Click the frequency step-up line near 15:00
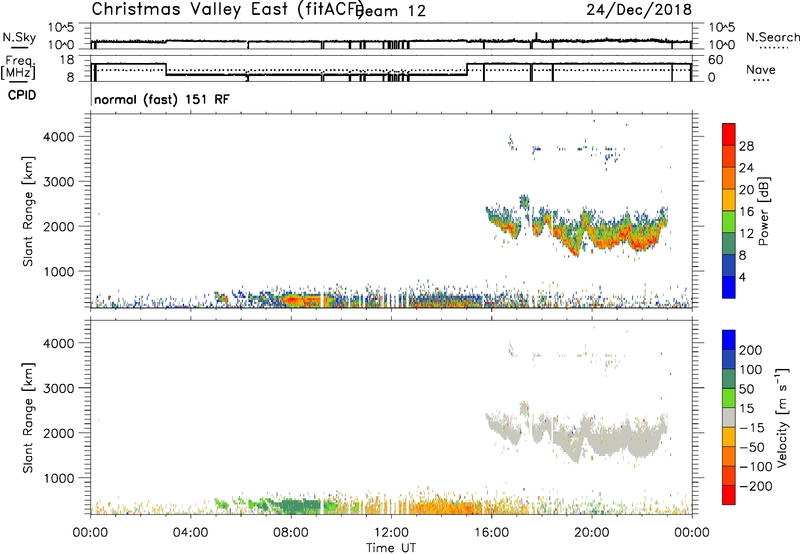The image size is (800, 554). click(x=467, y=69)
